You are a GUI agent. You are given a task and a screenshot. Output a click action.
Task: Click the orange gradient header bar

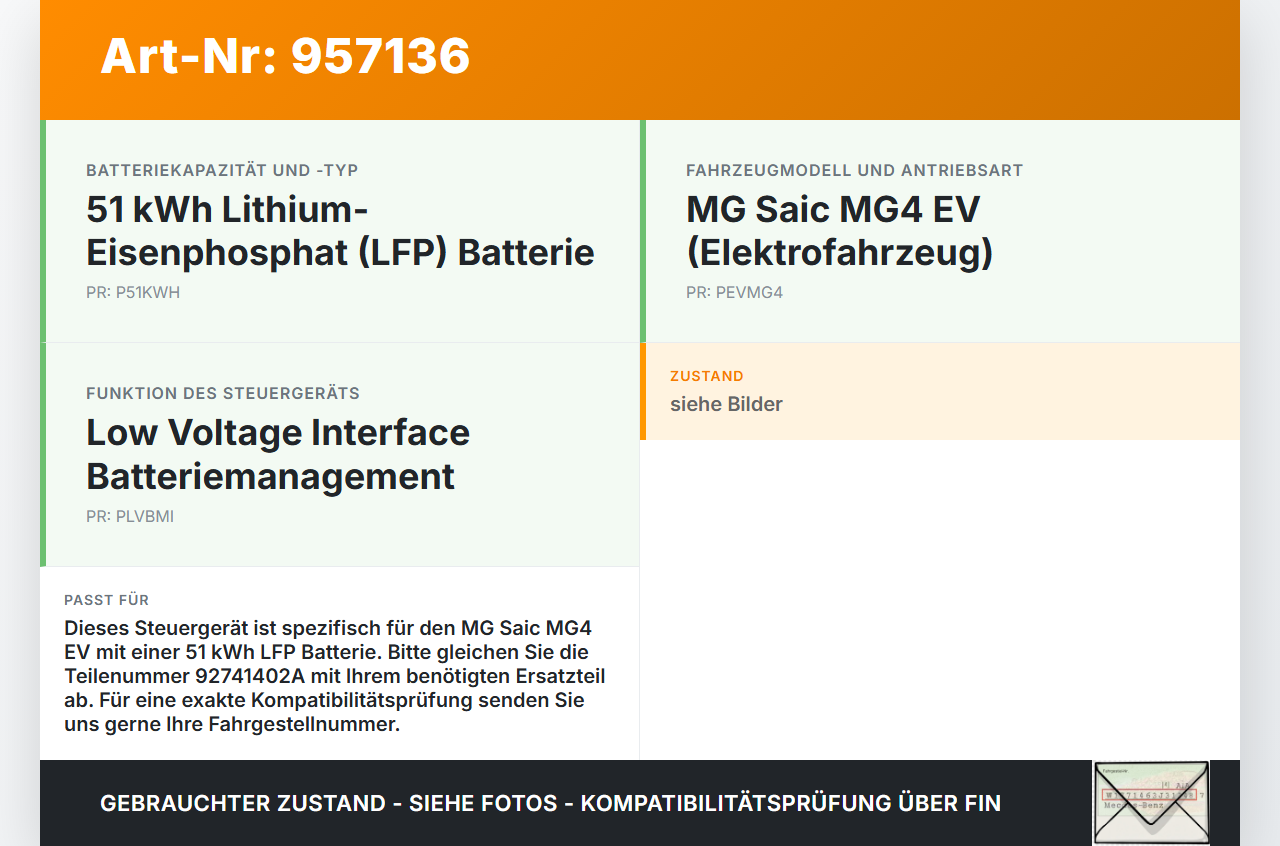point(640,60)
